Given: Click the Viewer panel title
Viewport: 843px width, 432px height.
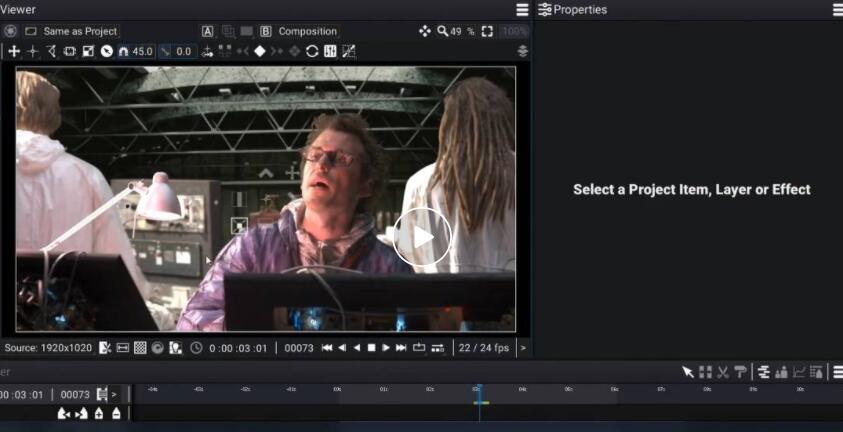Looking at the screenshot, I should pos(18,10).
